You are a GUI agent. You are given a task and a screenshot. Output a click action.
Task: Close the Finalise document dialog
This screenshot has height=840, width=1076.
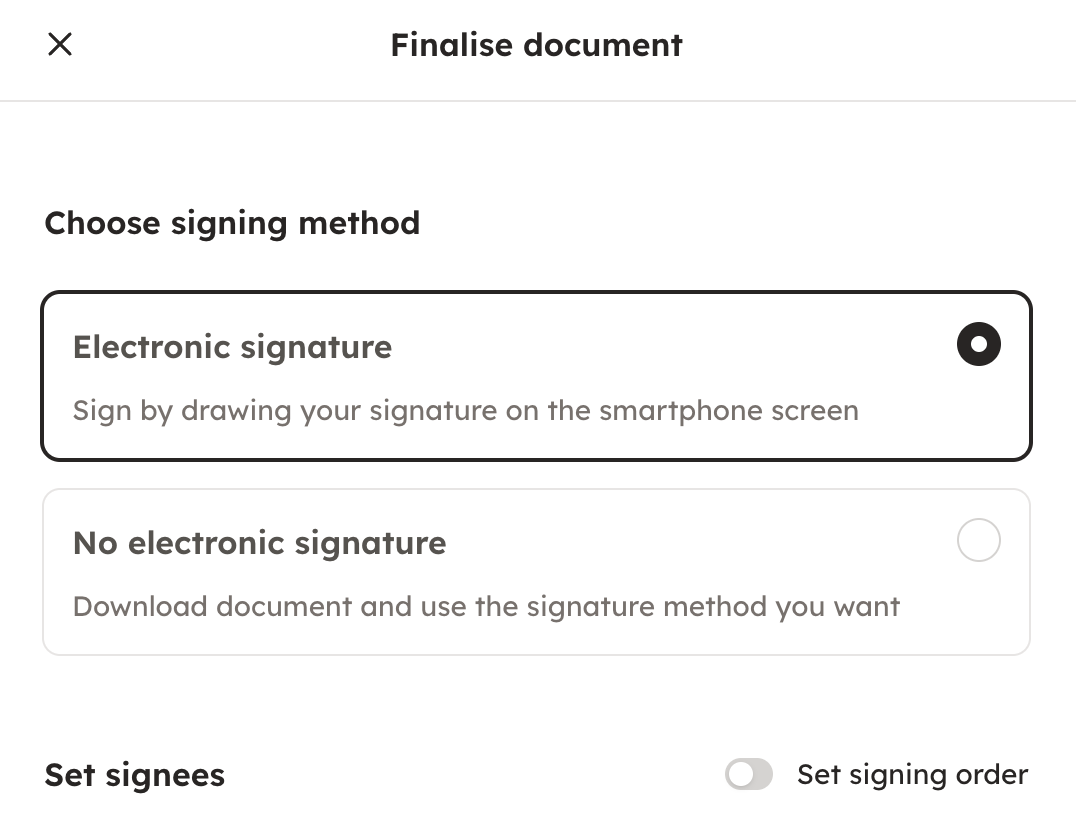[x=60, y=45]
